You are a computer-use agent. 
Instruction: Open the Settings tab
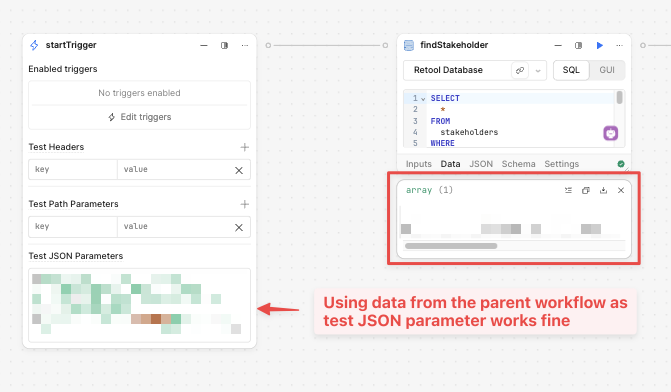tap(561, 164)
